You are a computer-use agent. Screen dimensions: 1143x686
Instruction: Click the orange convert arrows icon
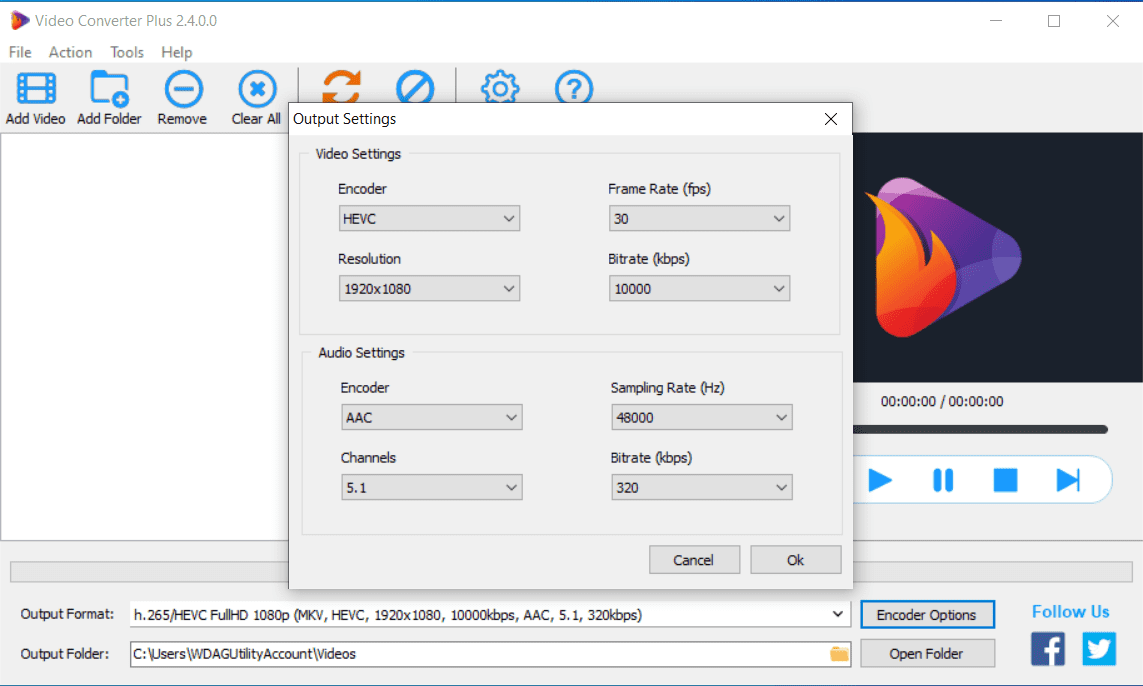point(342,87)
